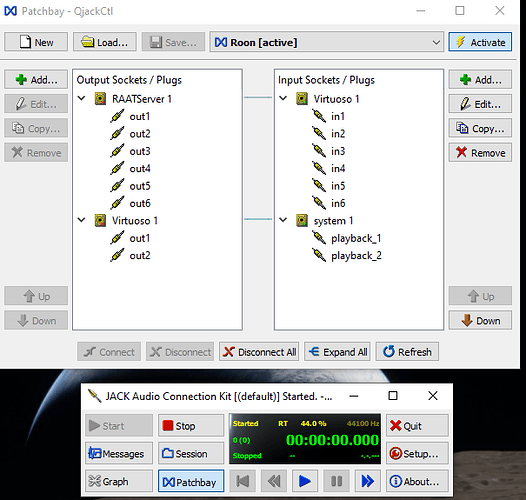The width and height of the screenshot is (526, 500).
Task: Click the QjackCtl Patchbay title bar icon
Action: 10,11
